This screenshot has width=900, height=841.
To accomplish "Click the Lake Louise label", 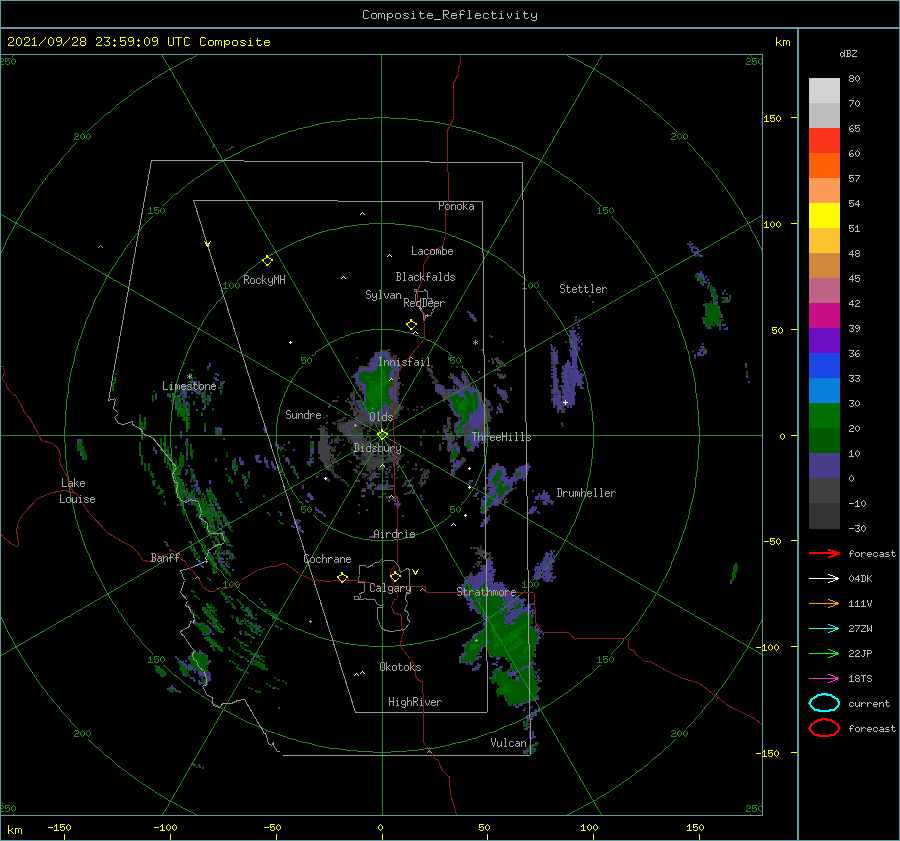I will (77, 491).
